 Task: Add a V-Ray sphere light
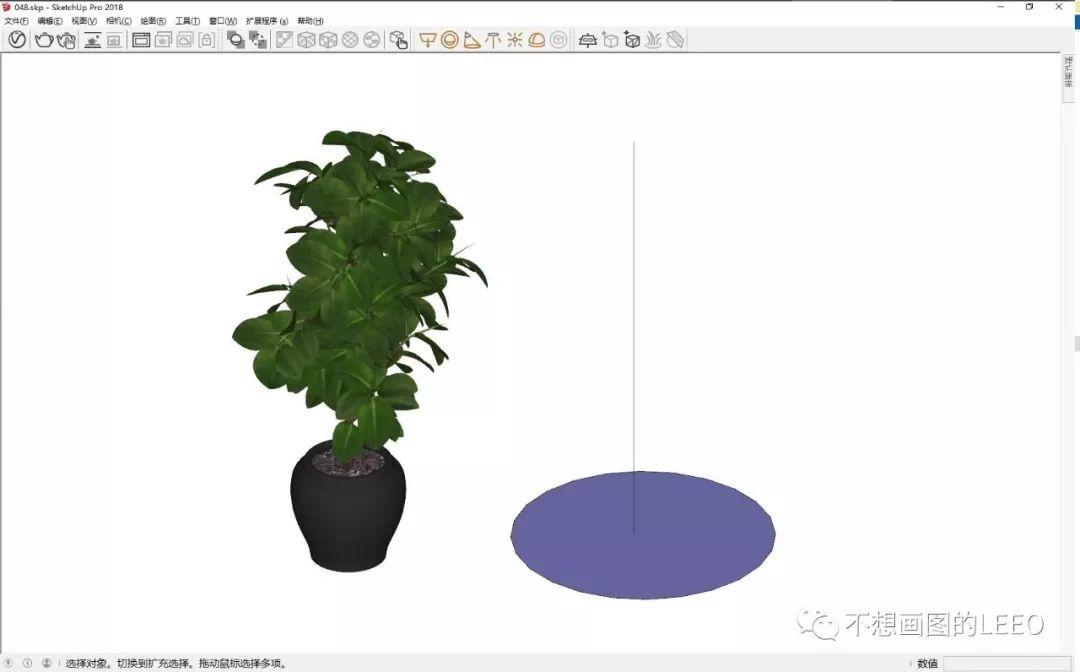450,40
